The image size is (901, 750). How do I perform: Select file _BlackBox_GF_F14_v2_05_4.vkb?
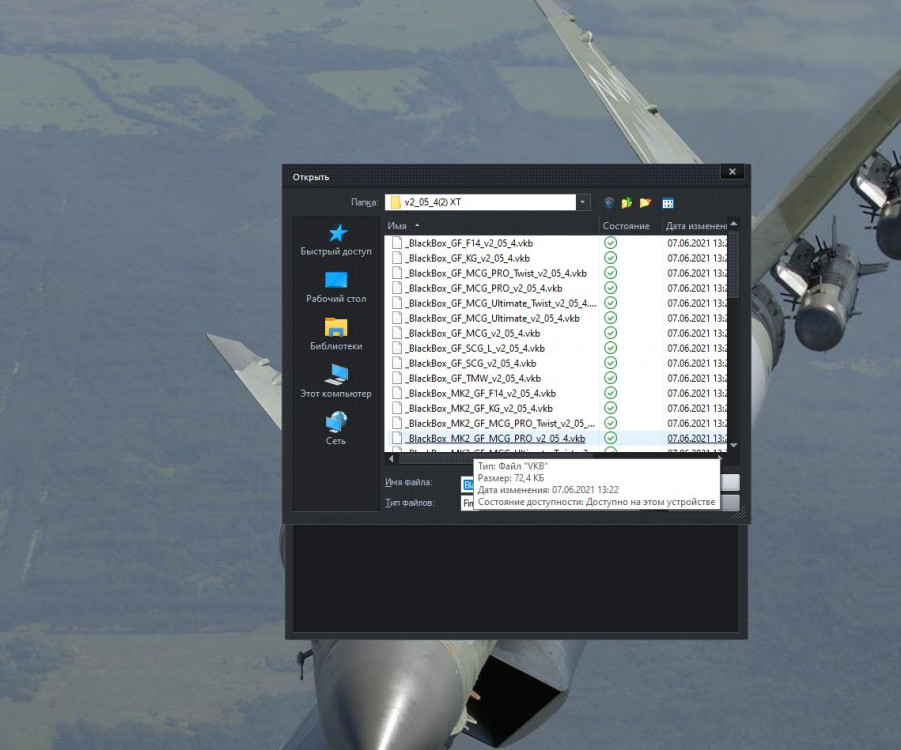pyautogui.click(x=469, y=243)
